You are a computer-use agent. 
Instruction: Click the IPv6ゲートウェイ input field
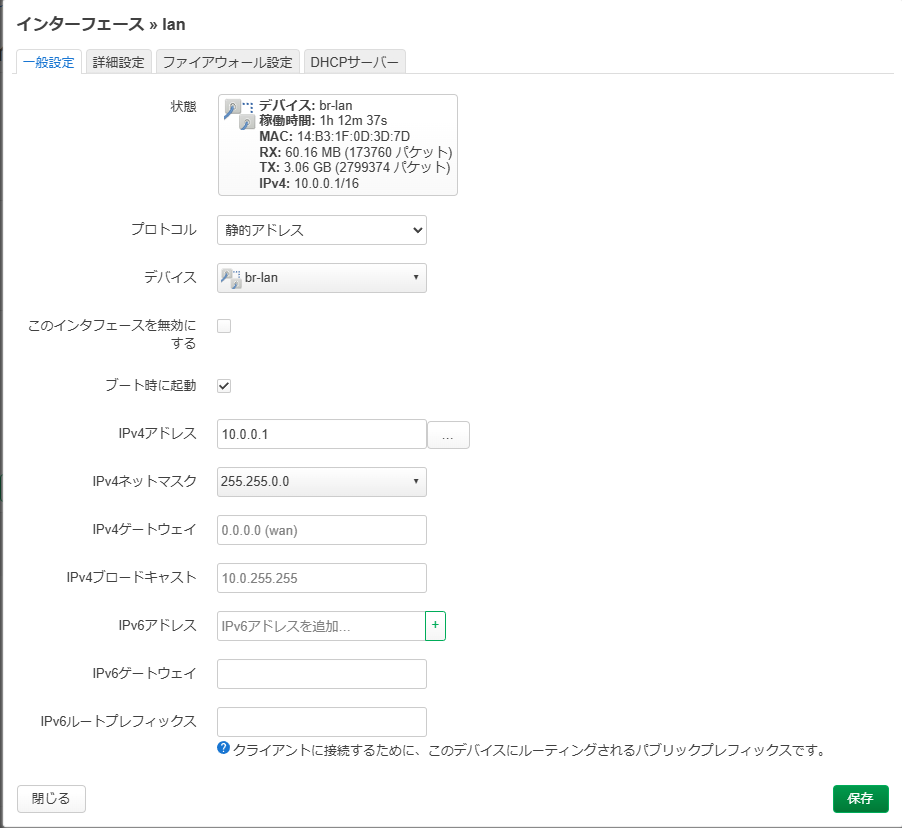(x=322, y=674)
